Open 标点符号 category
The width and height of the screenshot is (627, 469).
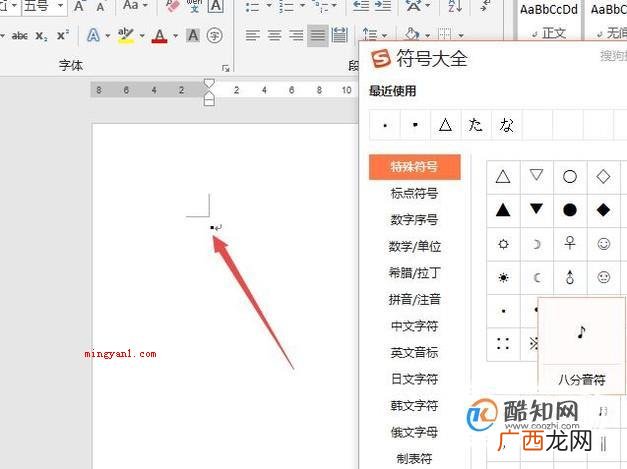pyautogui.click(x=414, y=194)
